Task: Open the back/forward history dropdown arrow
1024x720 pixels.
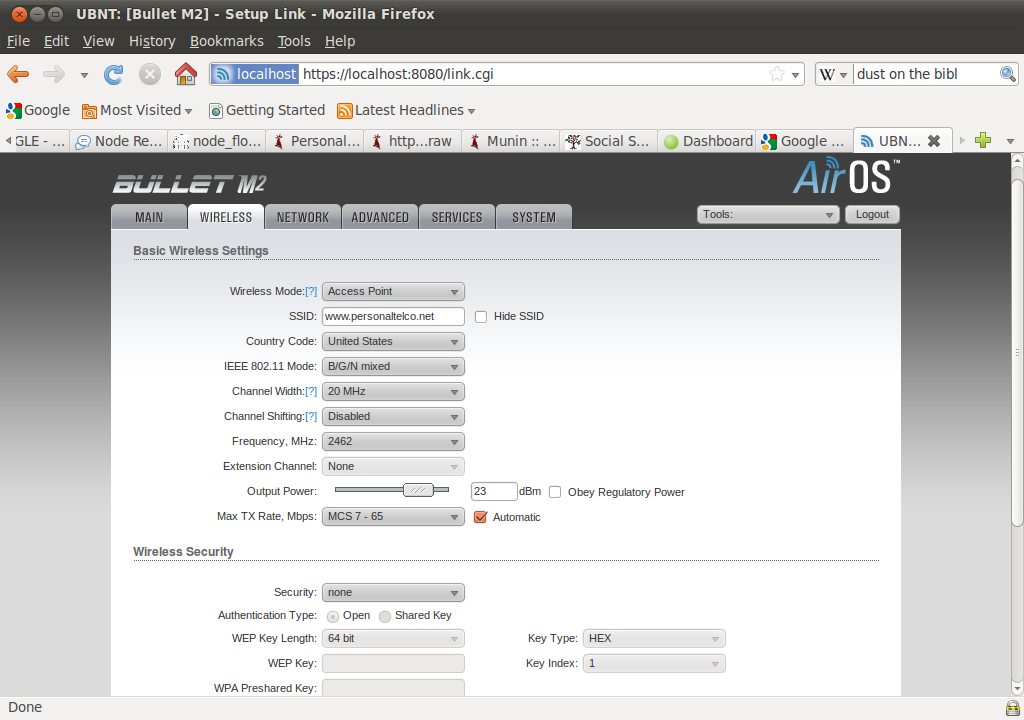Action: point(84,75)
